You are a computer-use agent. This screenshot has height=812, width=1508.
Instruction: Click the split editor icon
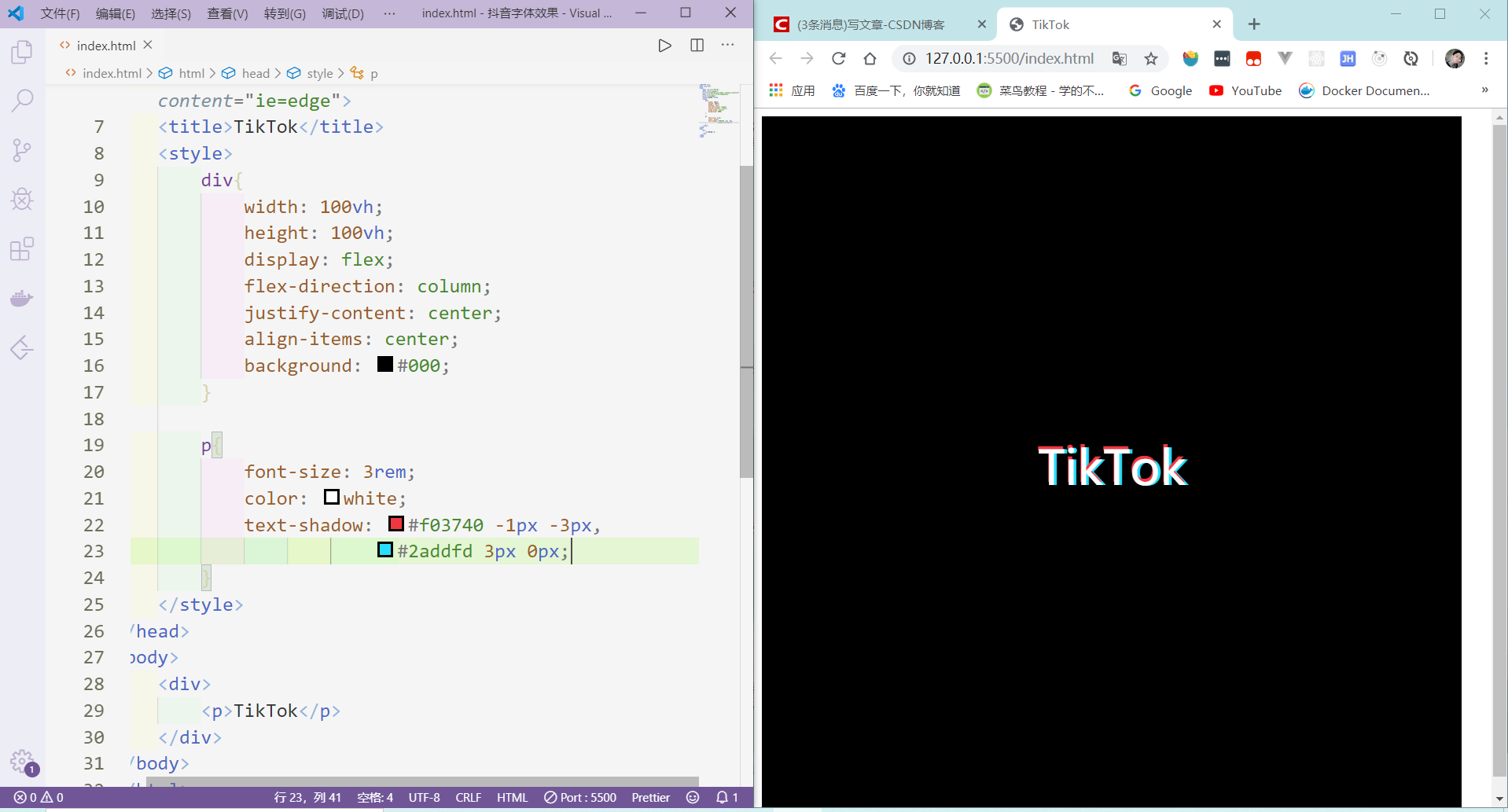[x=697, y=46]
